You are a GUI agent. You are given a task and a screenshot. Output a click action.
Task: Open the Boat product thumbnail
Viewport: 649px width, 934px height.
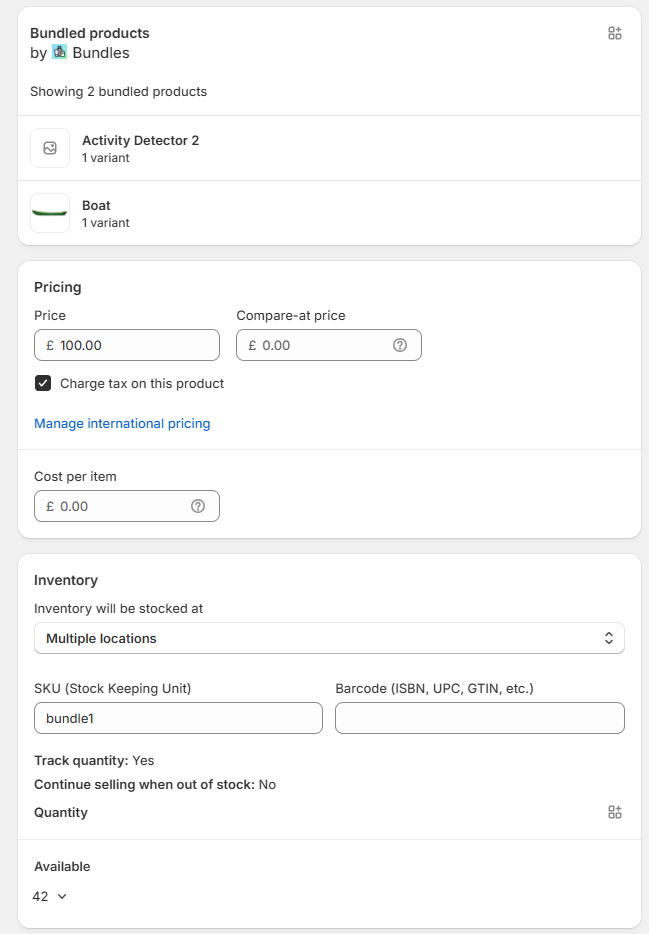50,213
